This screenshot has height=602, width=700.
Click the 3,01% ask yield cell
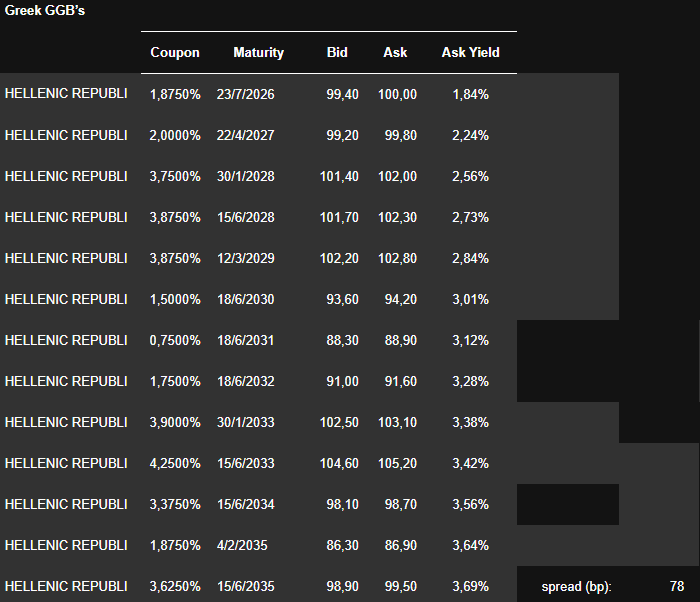click(x=470, y=299)
